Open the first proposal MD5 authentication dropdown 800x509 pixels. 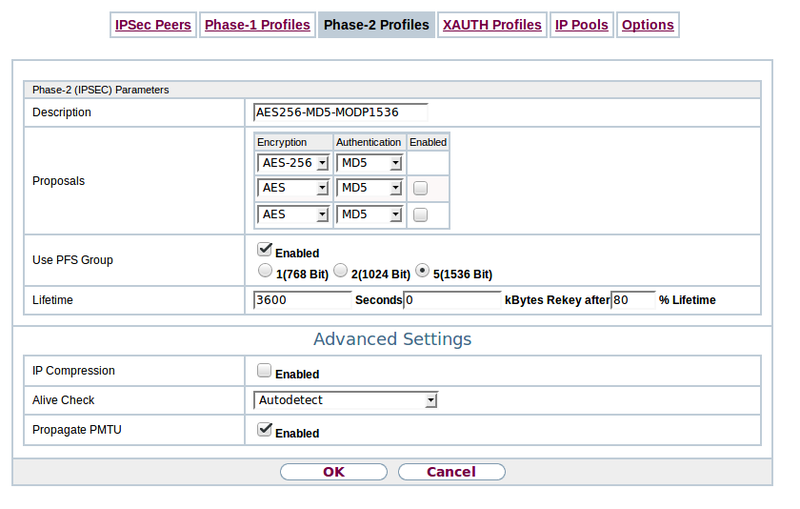369,162
